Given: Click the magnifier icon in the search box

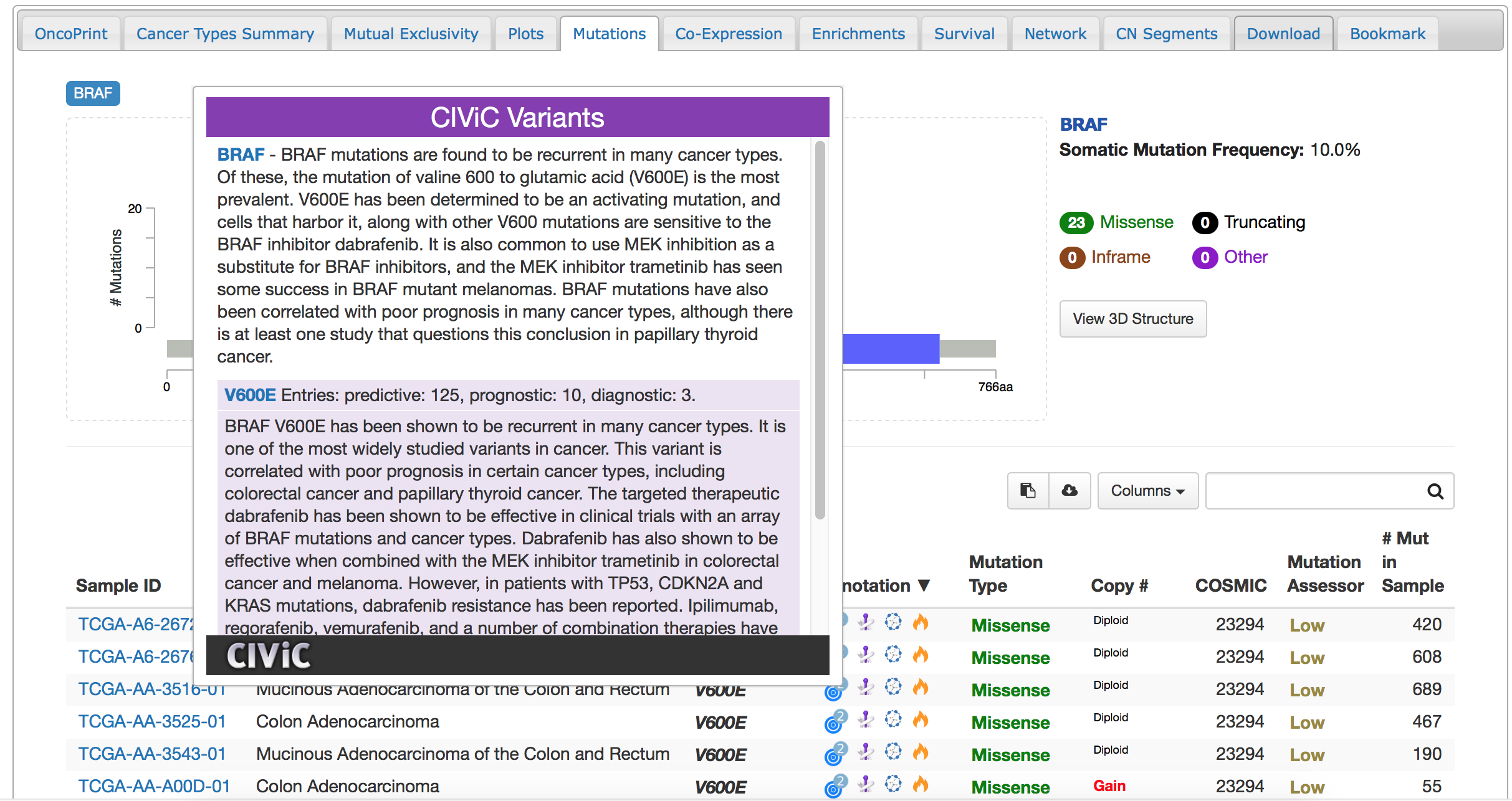Looking at the screenshot, I should tap(1435, 491).
